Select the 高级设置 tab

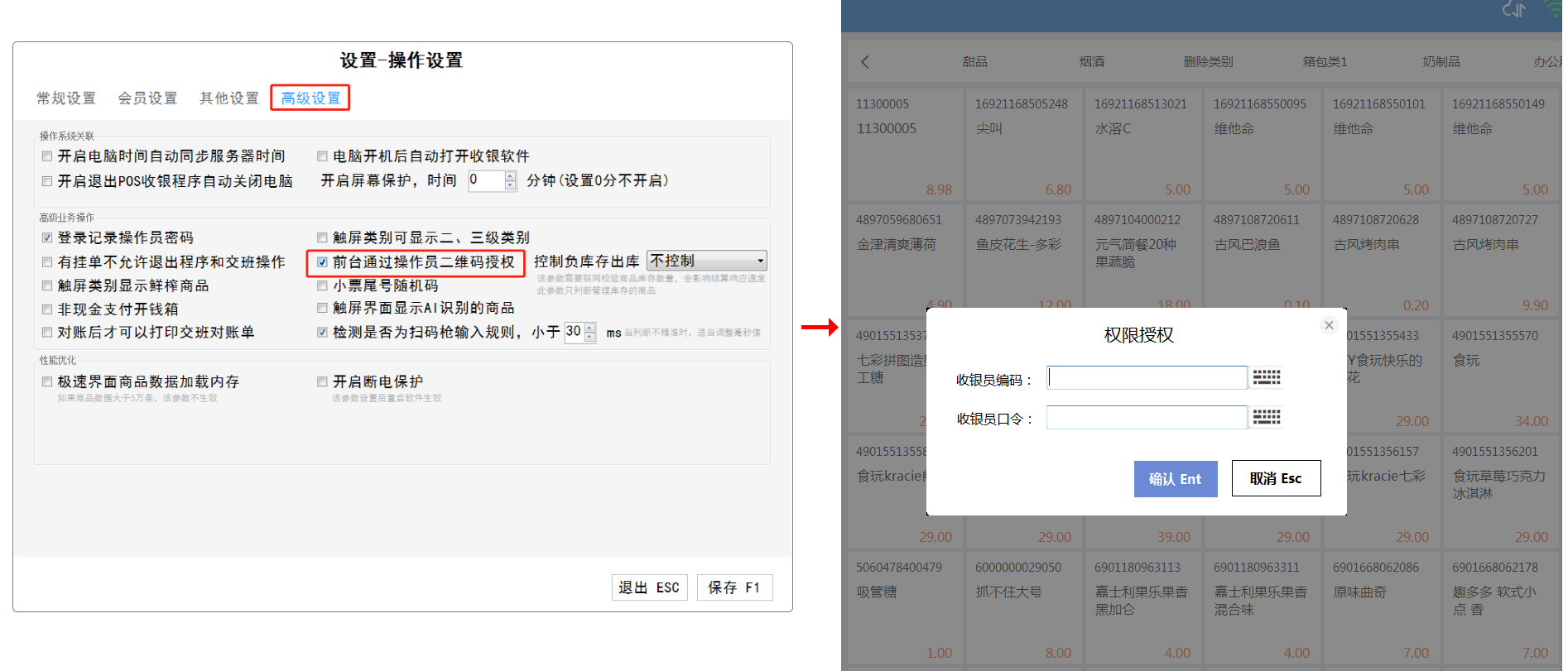pos(310,98)
